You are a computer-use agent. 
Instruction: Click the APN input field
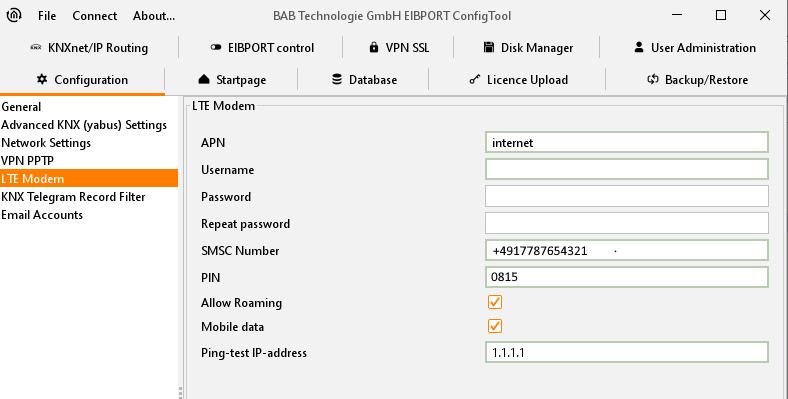point(627,142)
